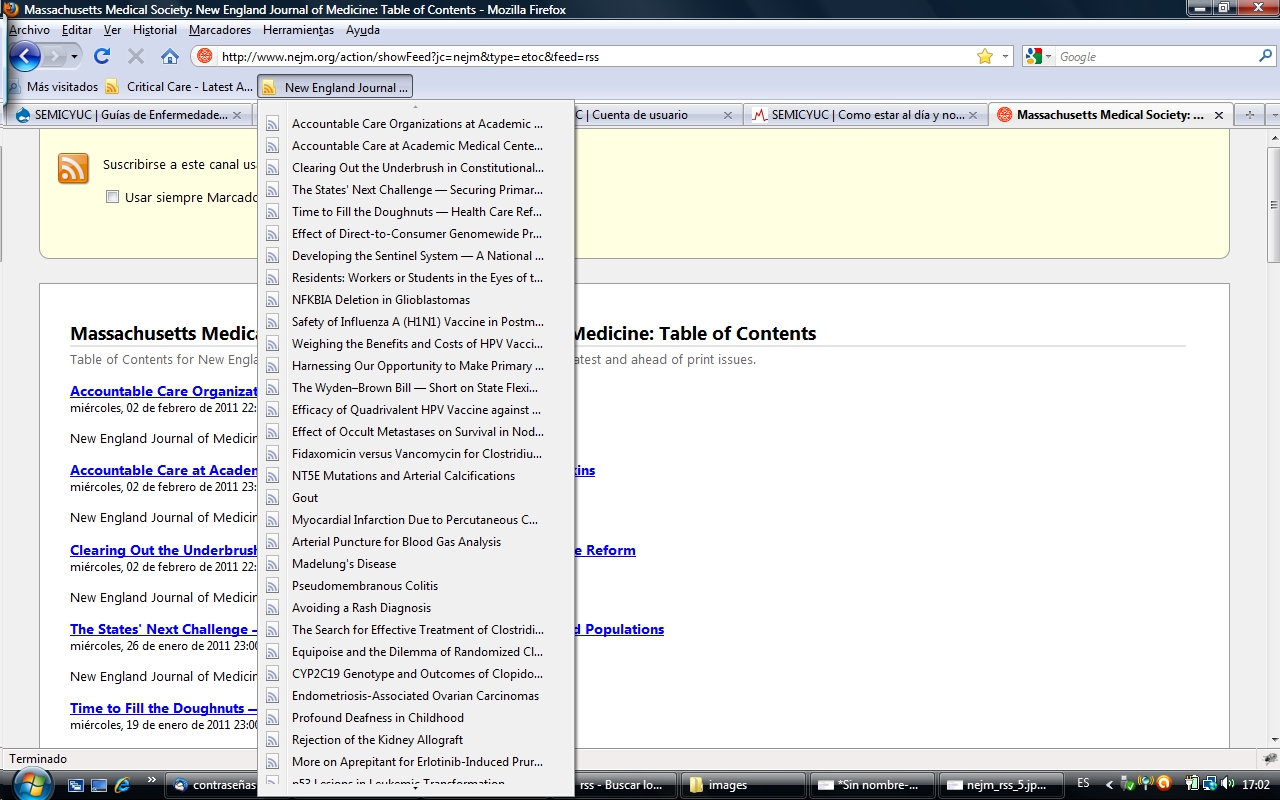Click feed icon beside 'Pseudomembranous Colitis'
Viewport: 1280px width, 800px height.
pos(272,586)
